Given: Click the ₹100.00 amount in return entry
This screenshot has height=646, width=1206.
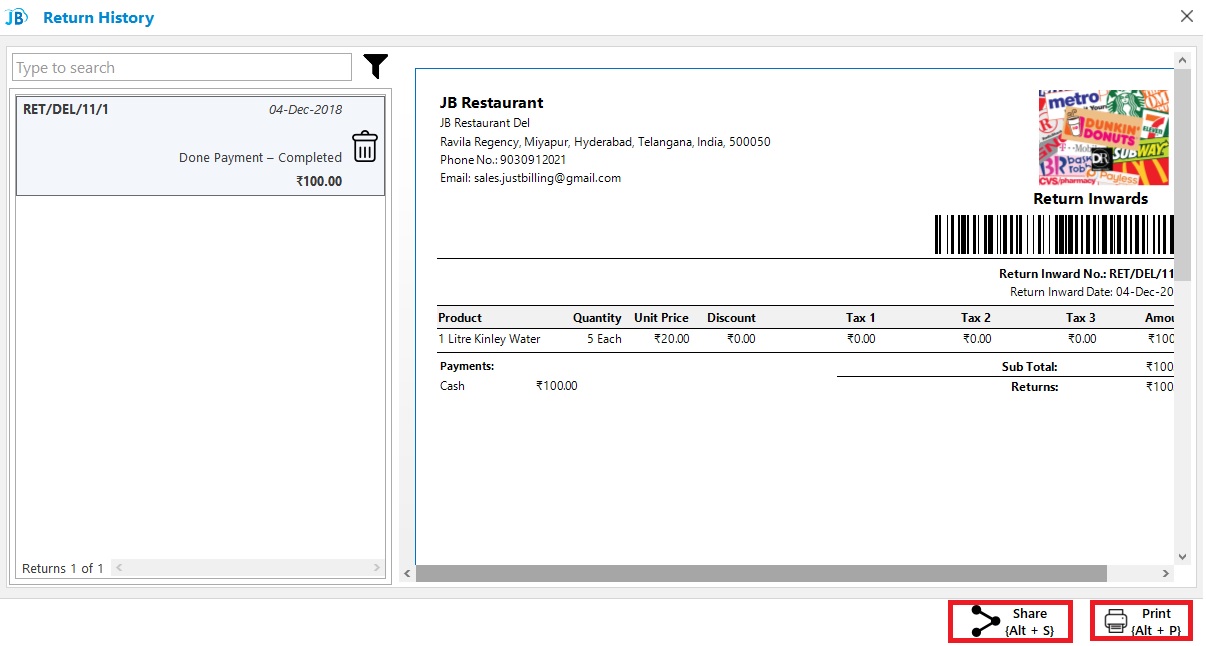Looking at the screenshot, I should 319,181.
